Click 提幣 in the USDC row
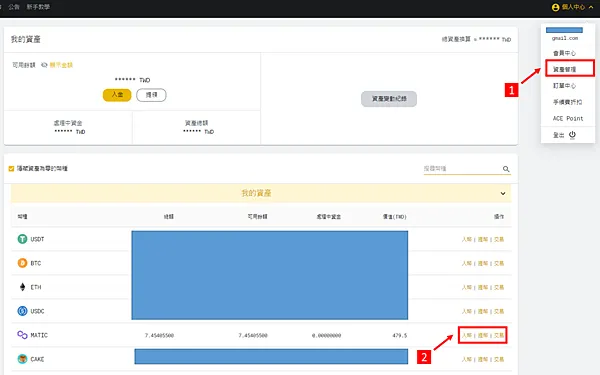The height and width of the screenshot is (375, 600). [x=483, y=311]
